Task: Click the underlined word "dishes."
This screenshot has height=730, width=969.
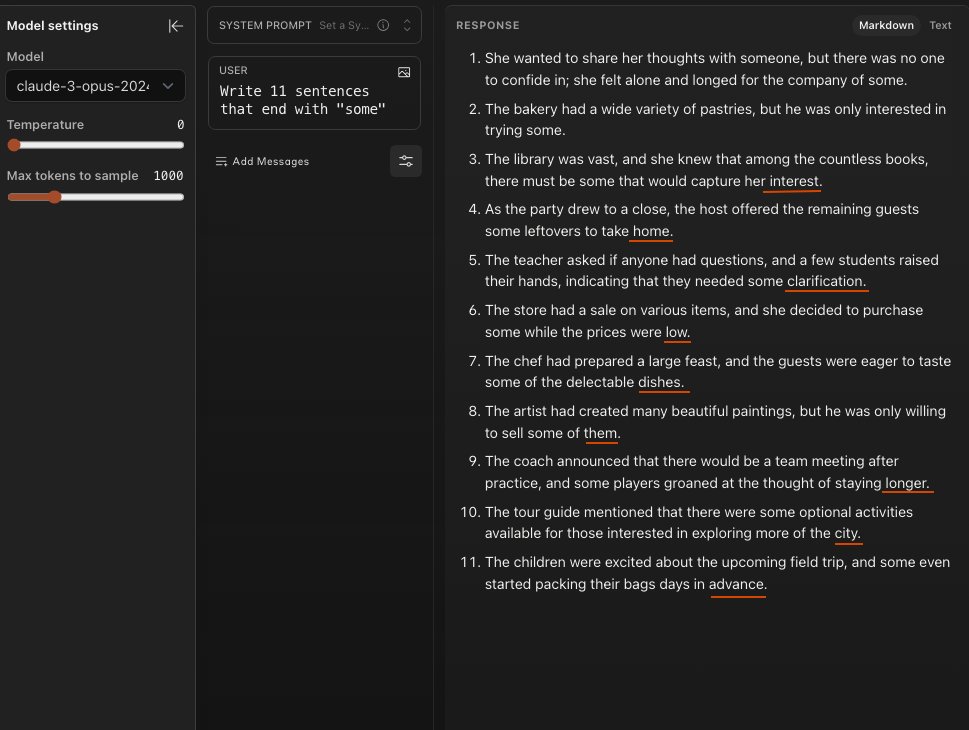Action: (x=661, y=382)
